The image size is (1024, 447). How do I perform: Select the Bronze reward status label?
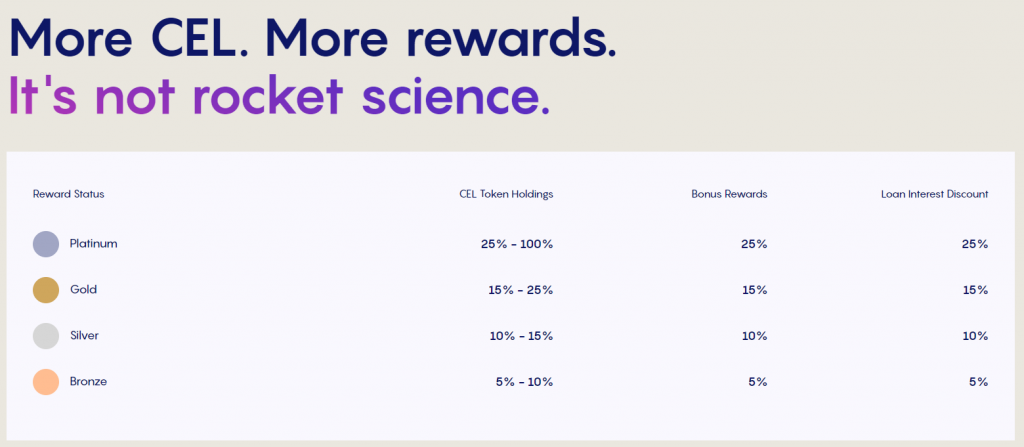[x=88, y=382]
